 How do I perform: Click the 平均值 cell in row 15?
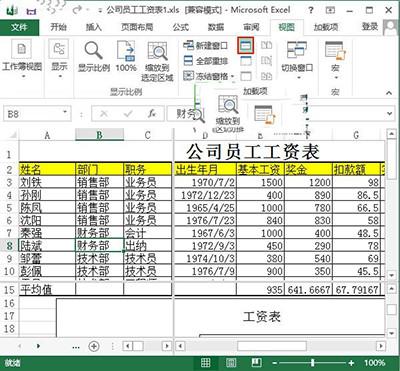pyautogui.click(x=47, y=290)
